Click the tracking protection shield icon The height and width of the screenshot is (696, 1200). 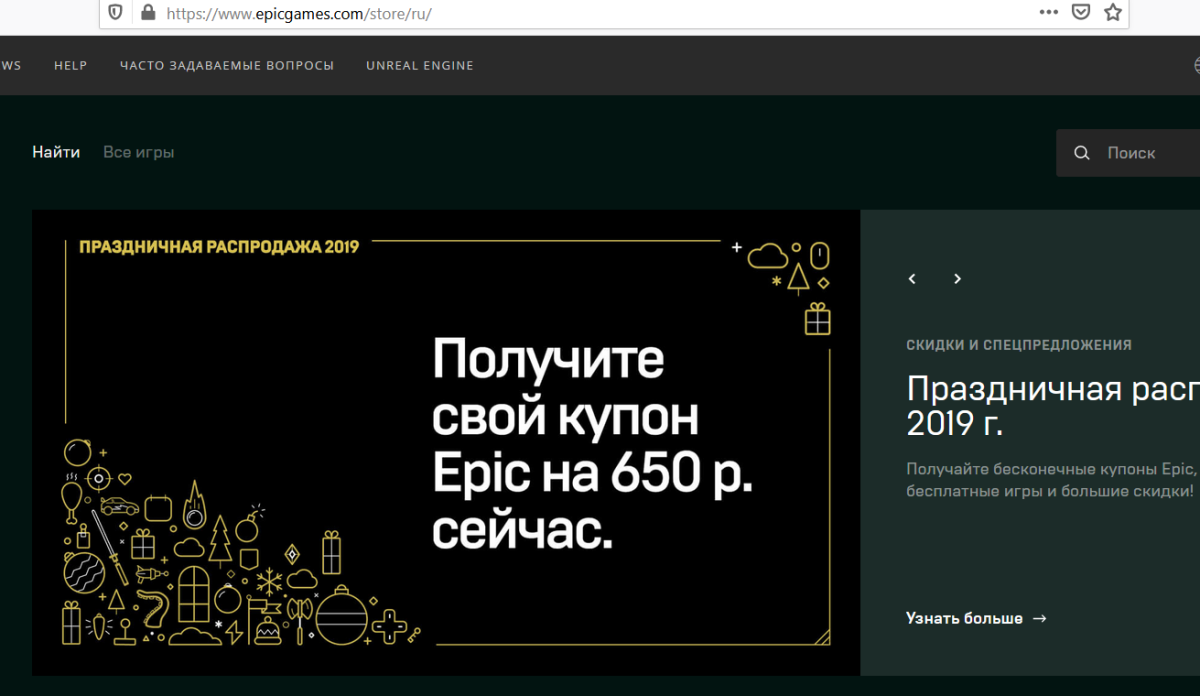116,13
